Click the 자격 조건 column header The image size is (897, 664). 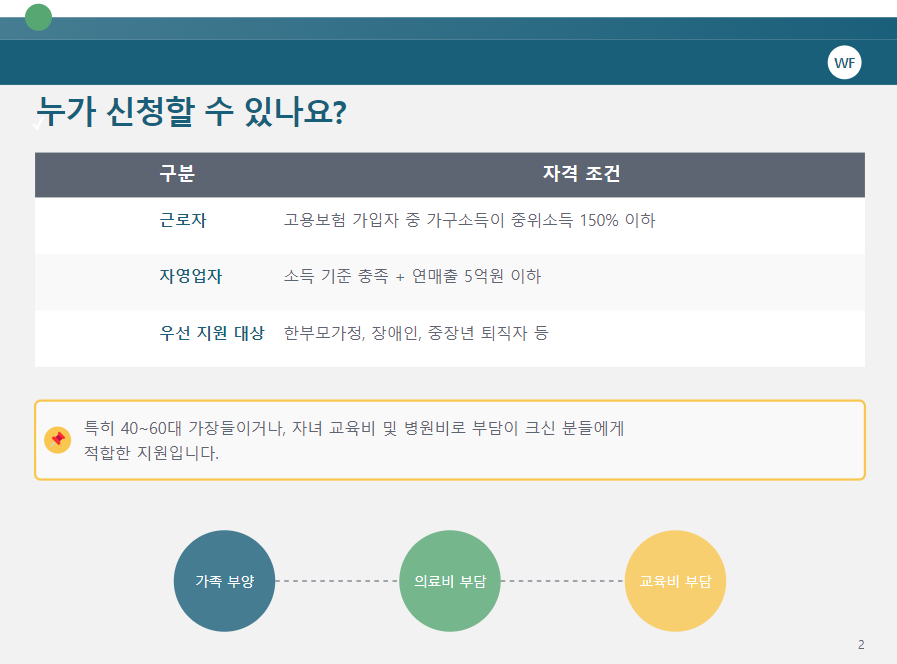click(x=581, y=173)
